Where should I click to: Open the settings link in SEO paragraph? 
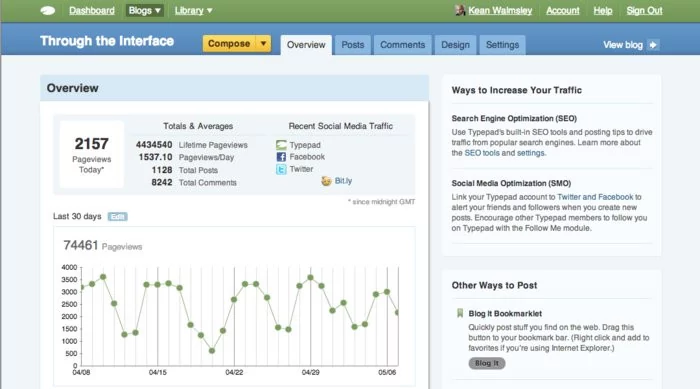531,153
